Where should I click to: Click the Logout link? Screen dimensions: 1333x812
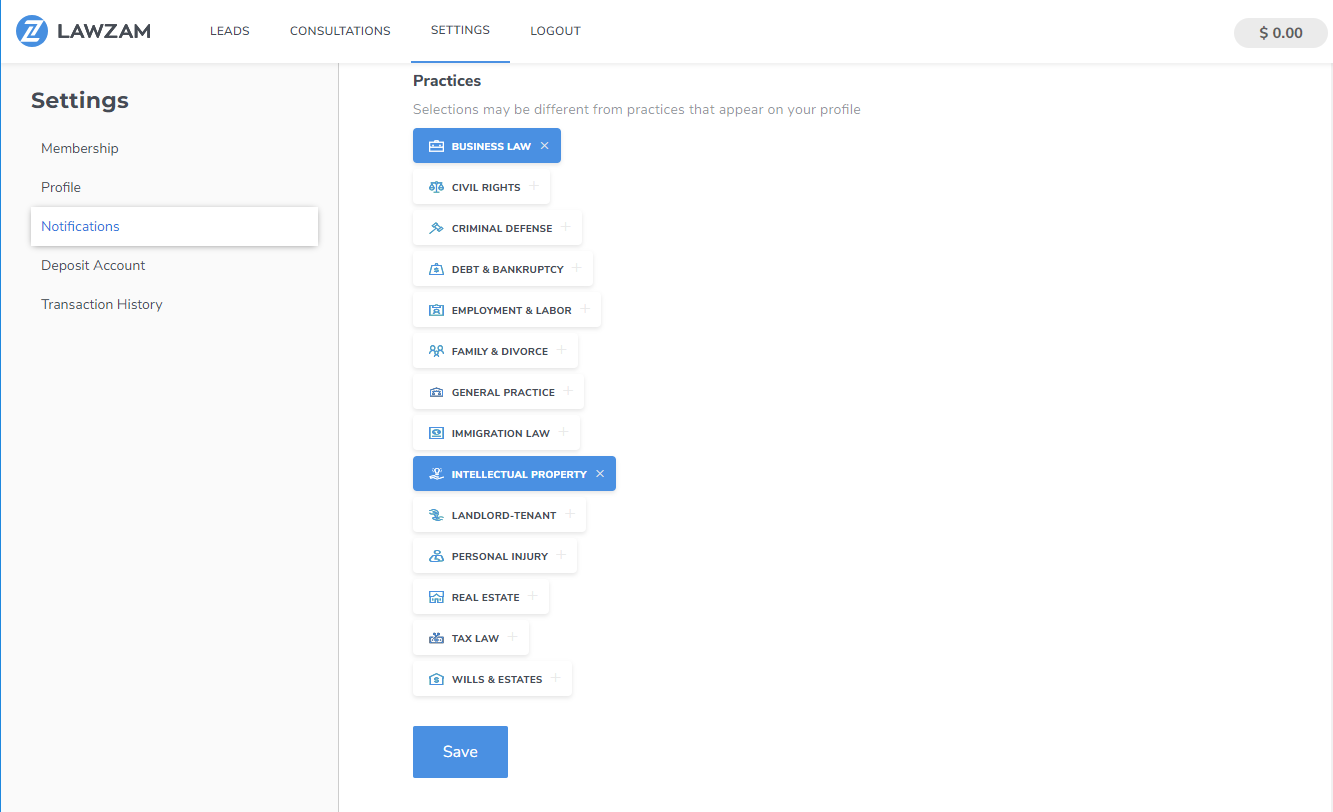point(555,31)
